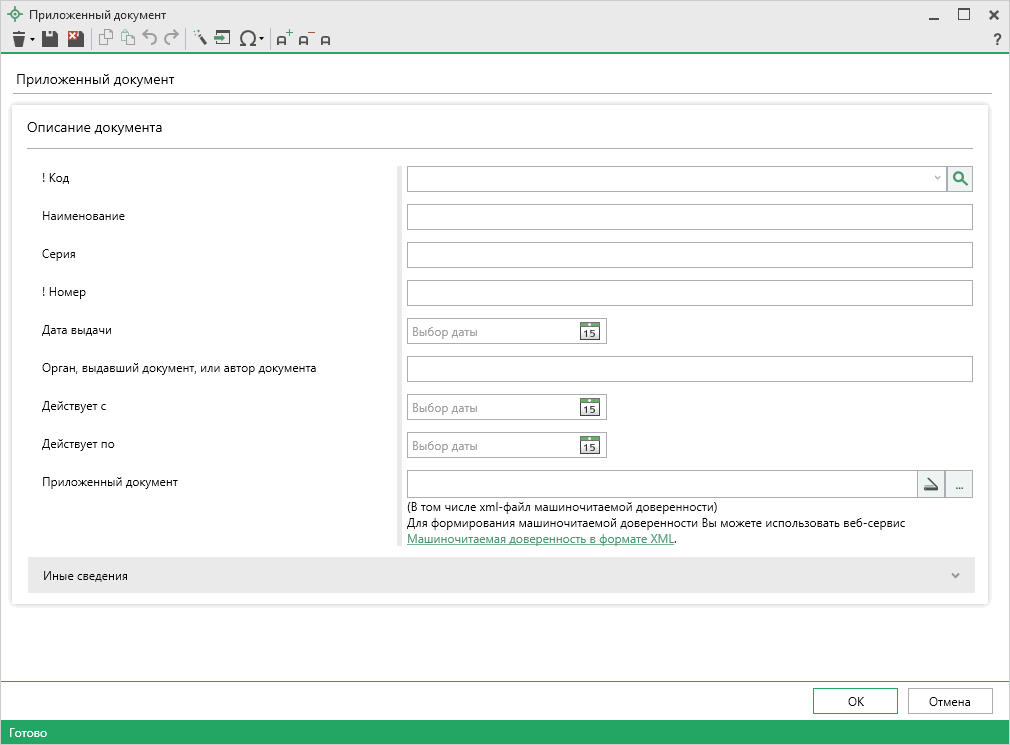Click the close without saving icon
This screenshot has height=745, width=1010.
(x=76, y=39)
